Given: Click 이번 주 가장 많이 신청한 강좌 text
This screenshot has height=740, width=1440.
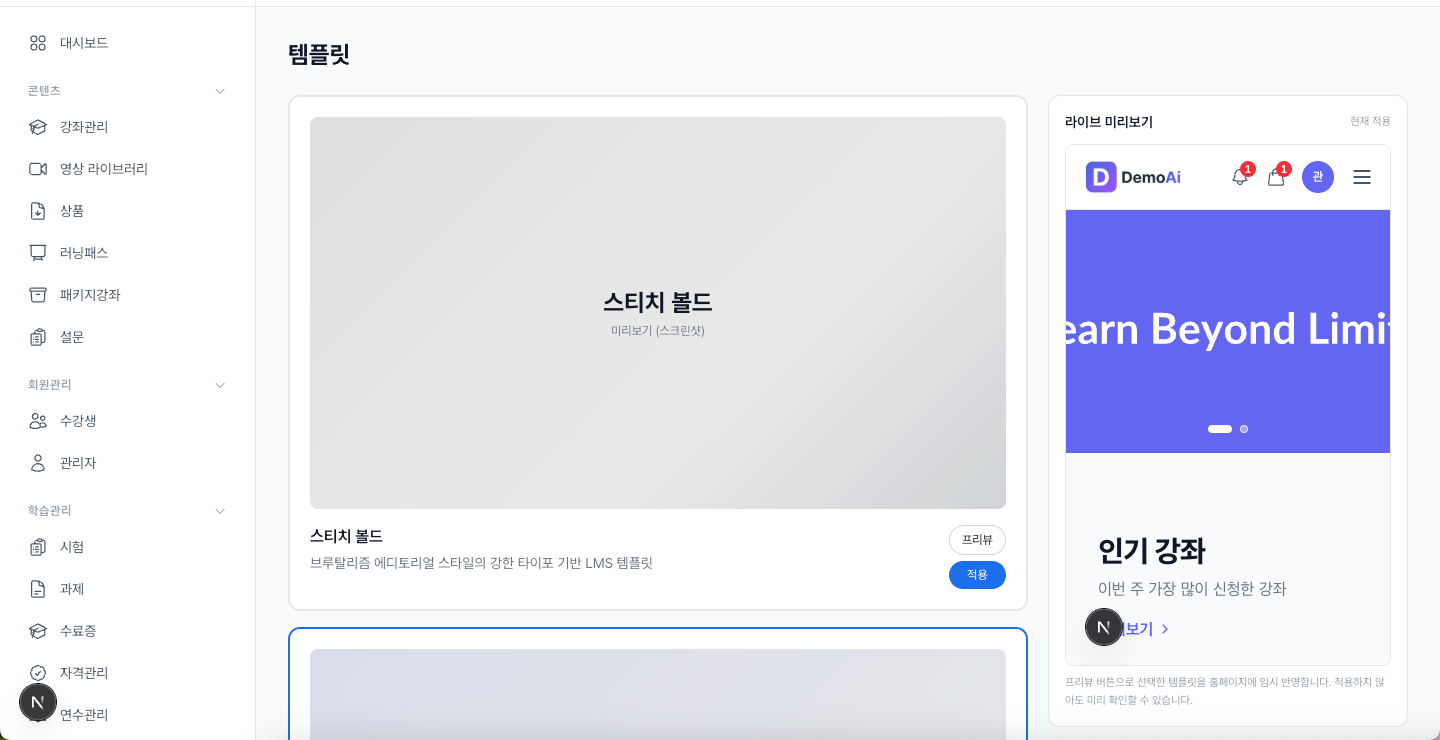Looking at the screenshot, I should (x=1192, y=589).
